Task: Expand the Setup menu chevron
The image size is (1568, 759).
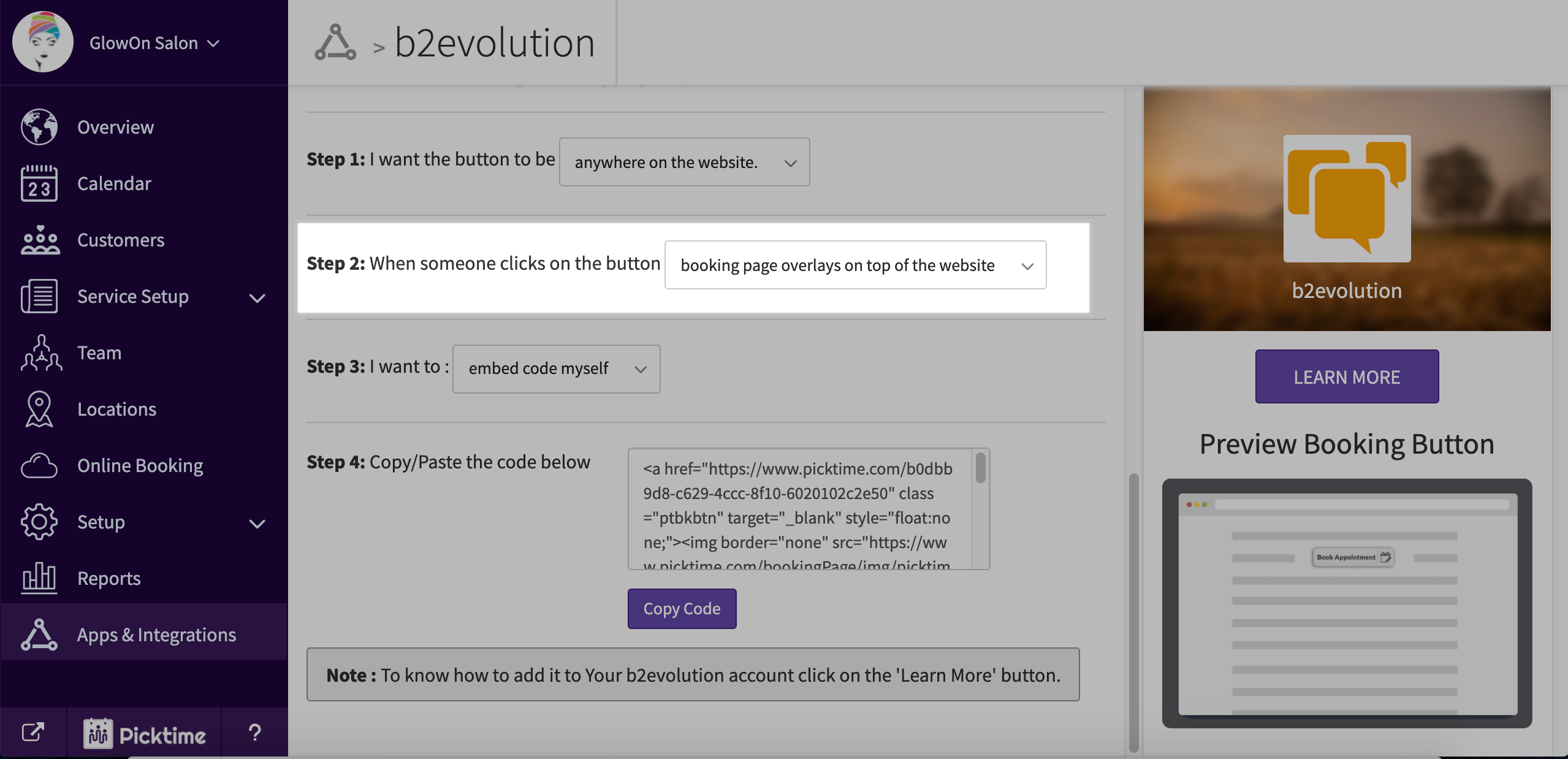Action: coord(257,523)
